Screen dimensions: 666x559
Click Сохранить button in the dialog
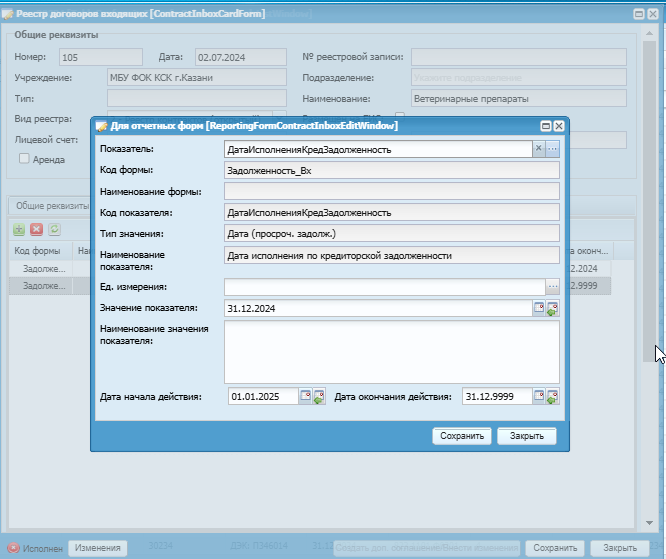pos(462,436)
